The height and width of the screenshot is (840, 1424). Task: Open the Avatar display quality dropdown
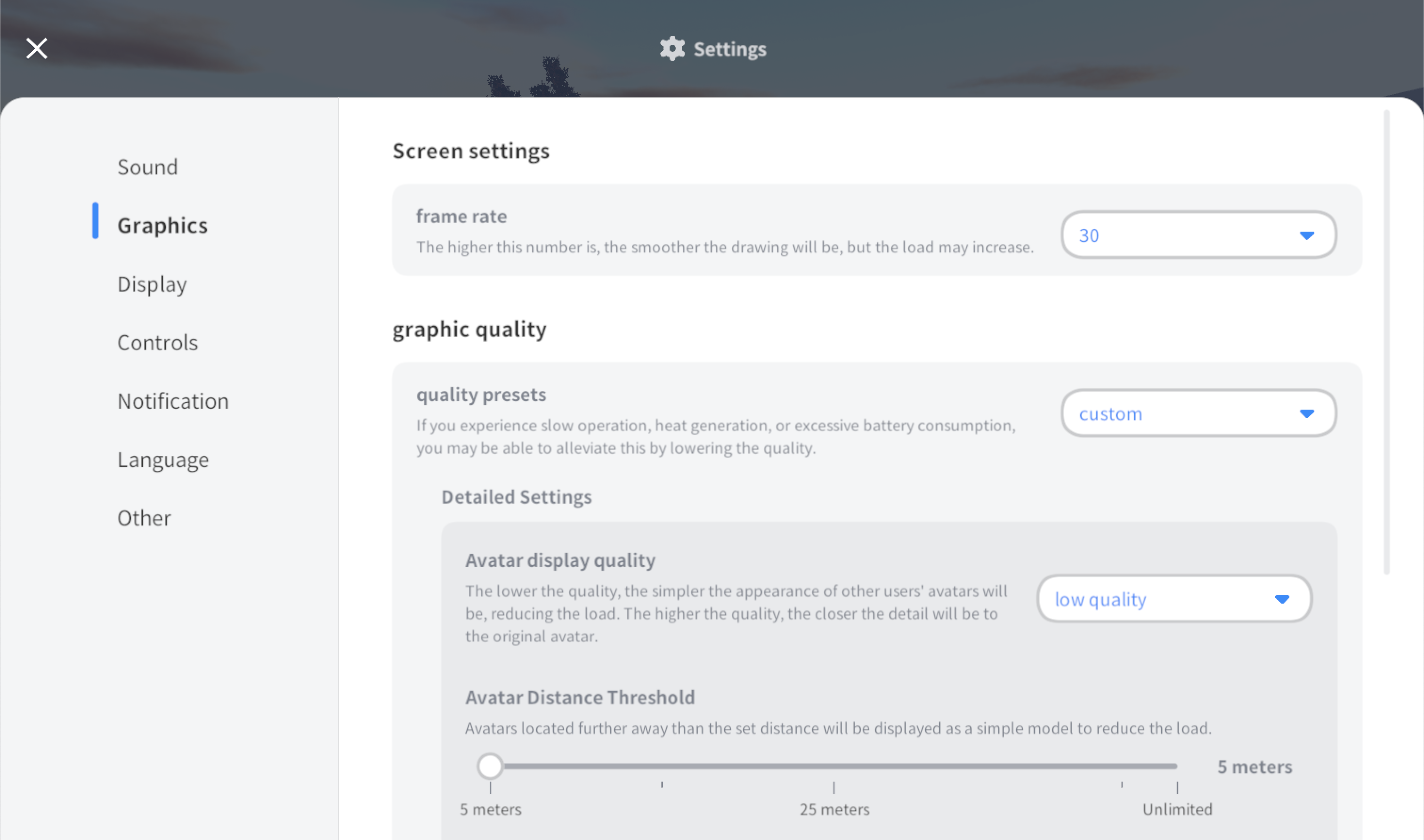pos(1174,599)
